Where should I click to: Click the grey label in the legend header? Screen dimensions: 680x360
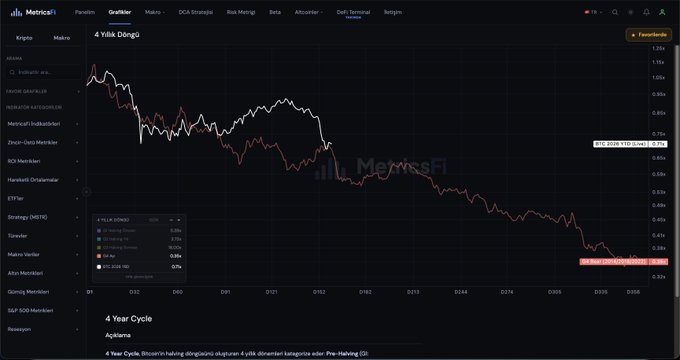[x=154, y=220]
